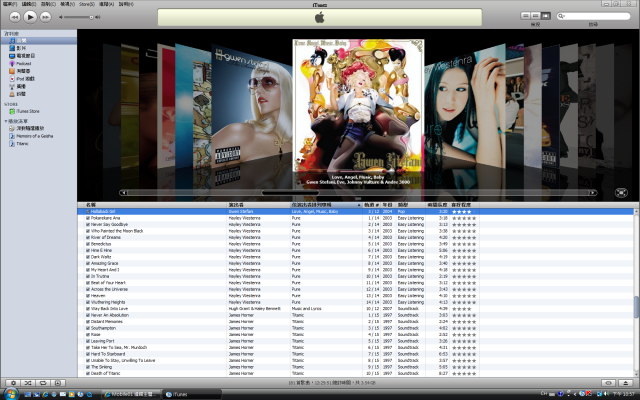Image resolution: width=640 pixels, height=400 pixels.
Task: Click the create playlist gear button
Action: (x=13, y=383)
